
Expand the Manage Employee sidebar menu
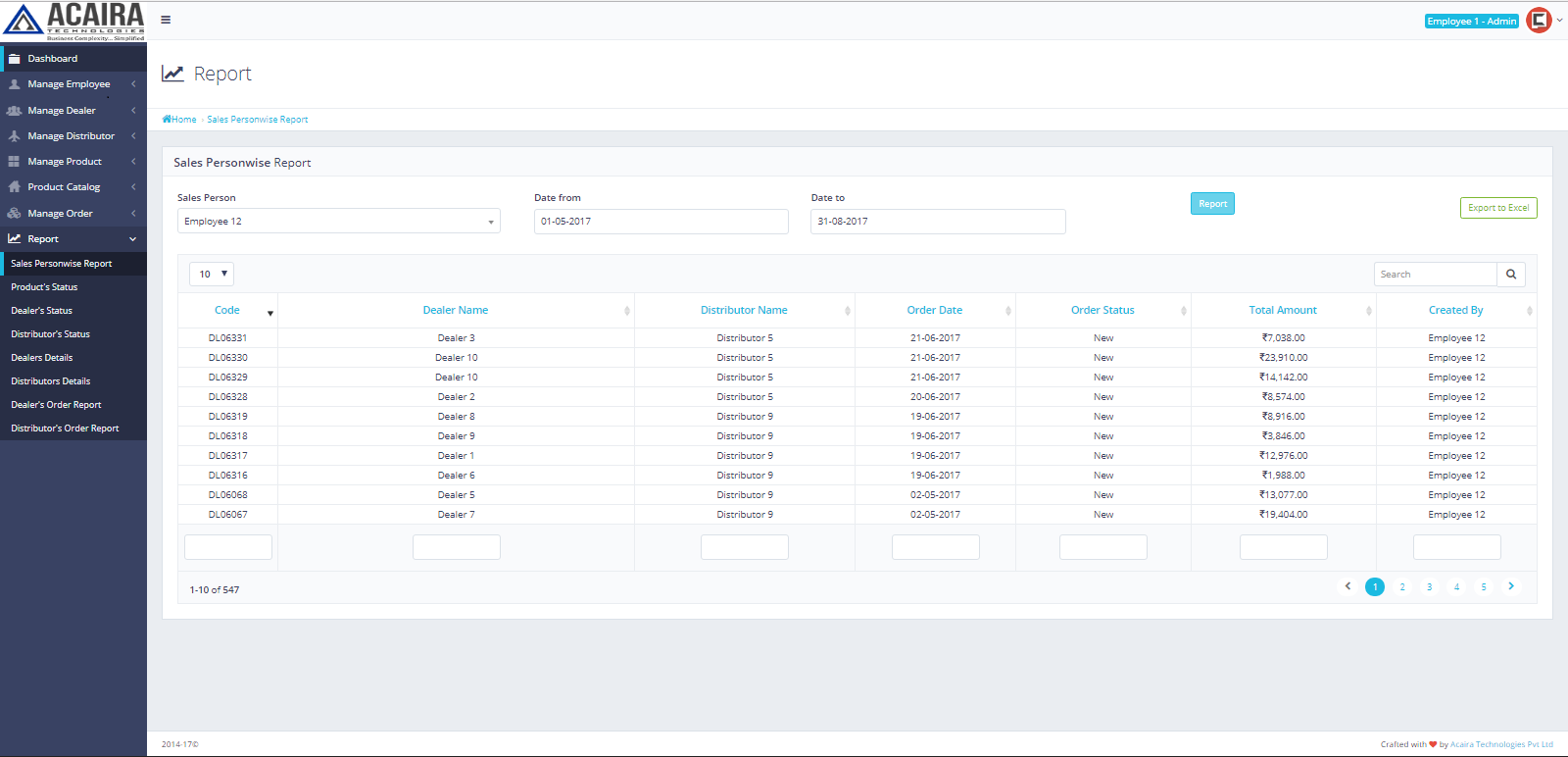[x=69, y=84]
